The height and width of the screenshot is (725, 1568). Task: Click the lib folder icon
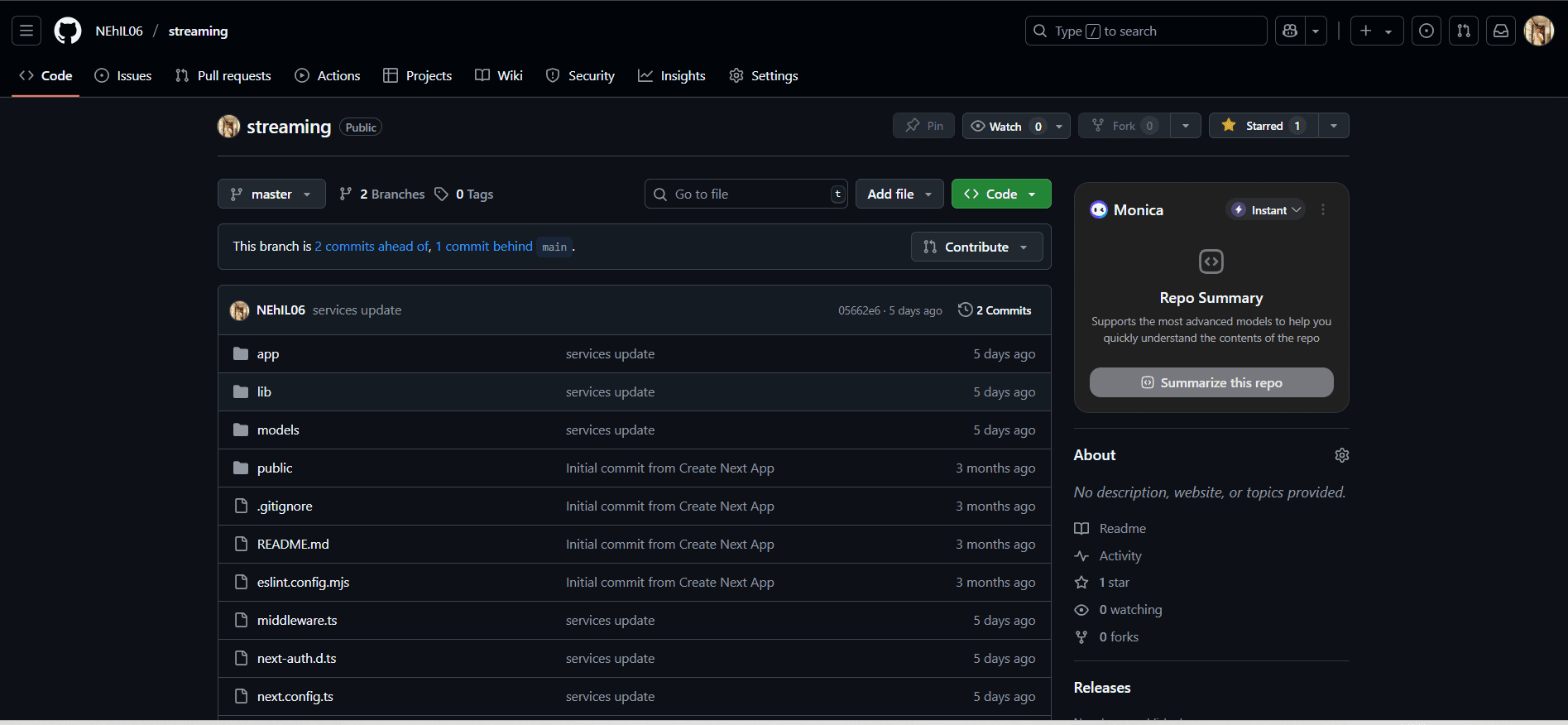click(x=241, y=391)
